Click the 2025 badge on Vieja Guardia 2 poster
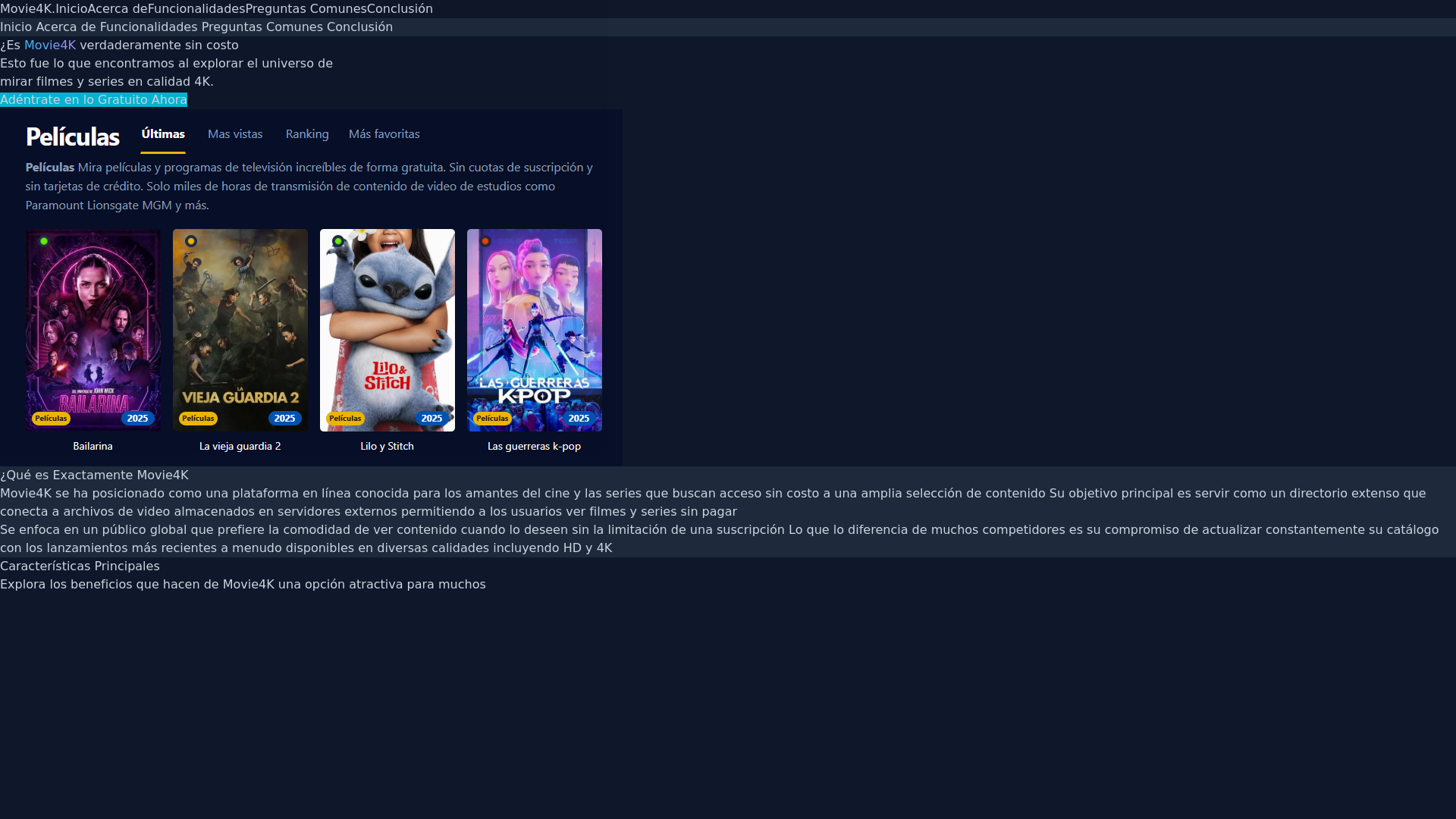Image resolution: width=1456 pixels, height=819 pixels. [x=285, y=419]
